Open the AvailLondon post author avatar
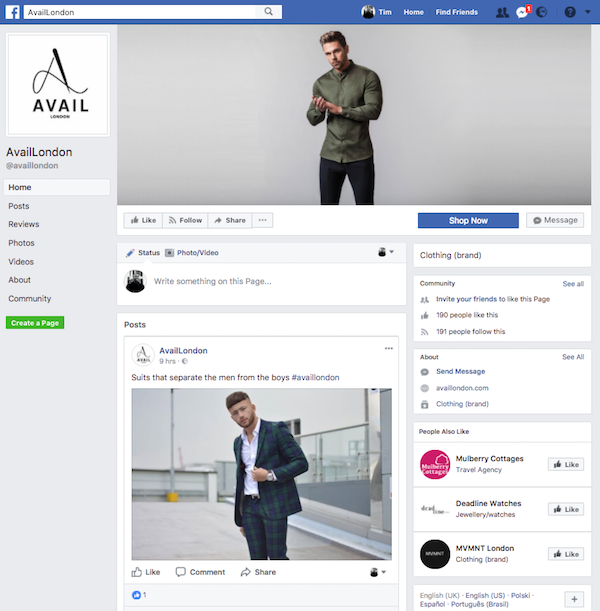 143,355
